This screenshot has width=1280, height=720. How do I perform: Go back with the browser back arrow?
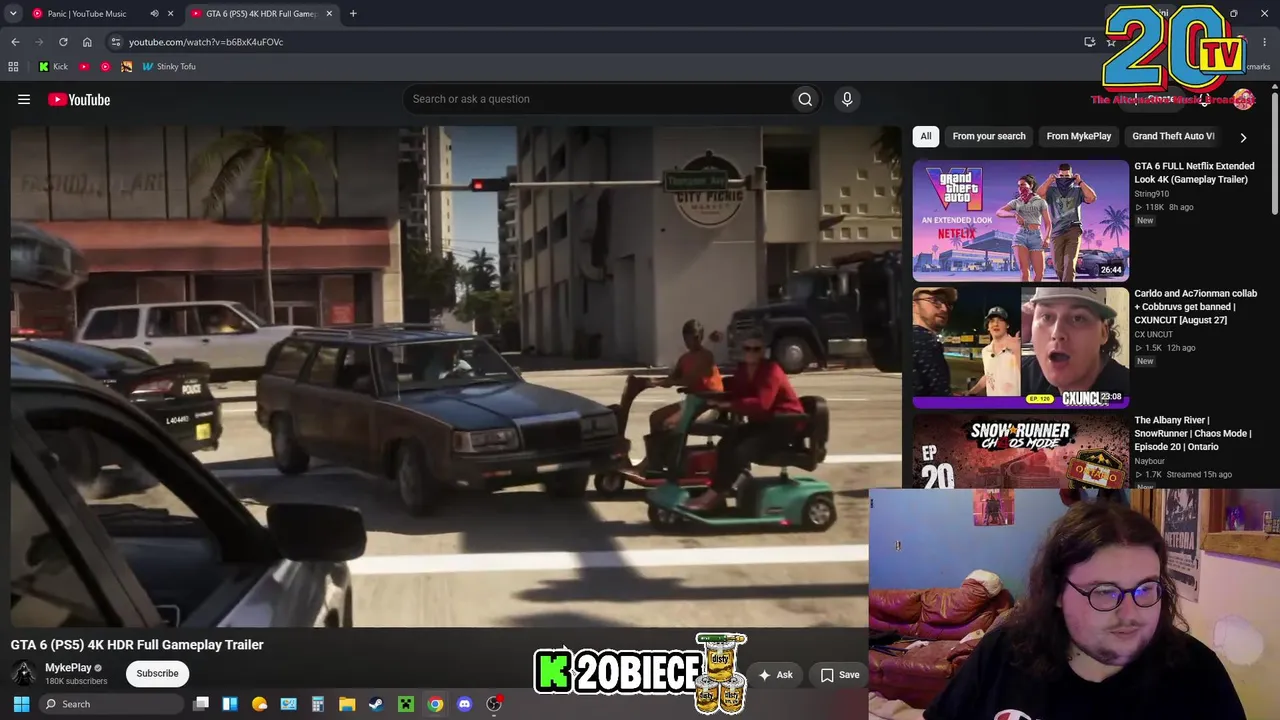click(15, 42)
